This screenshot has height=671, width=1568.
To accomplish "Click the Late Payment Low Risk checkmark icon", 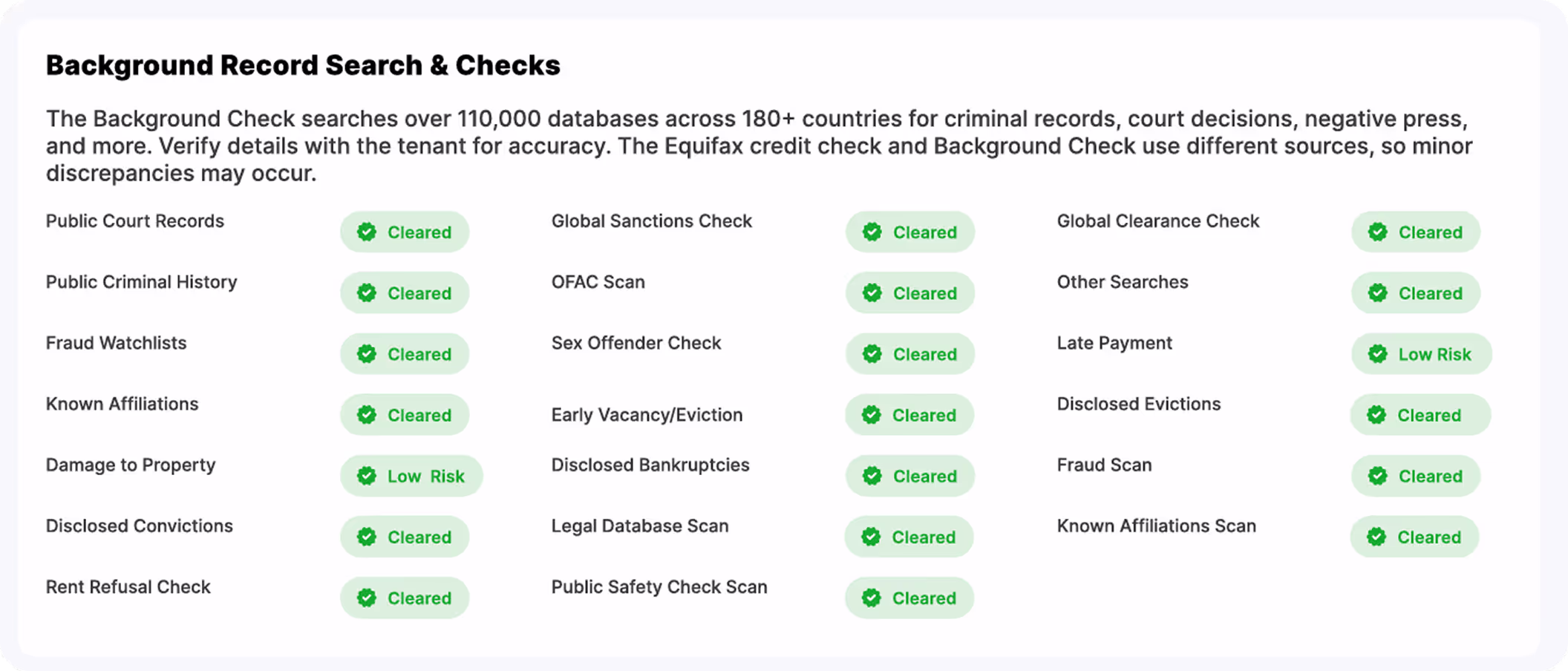I will (x=1378, y=354).
